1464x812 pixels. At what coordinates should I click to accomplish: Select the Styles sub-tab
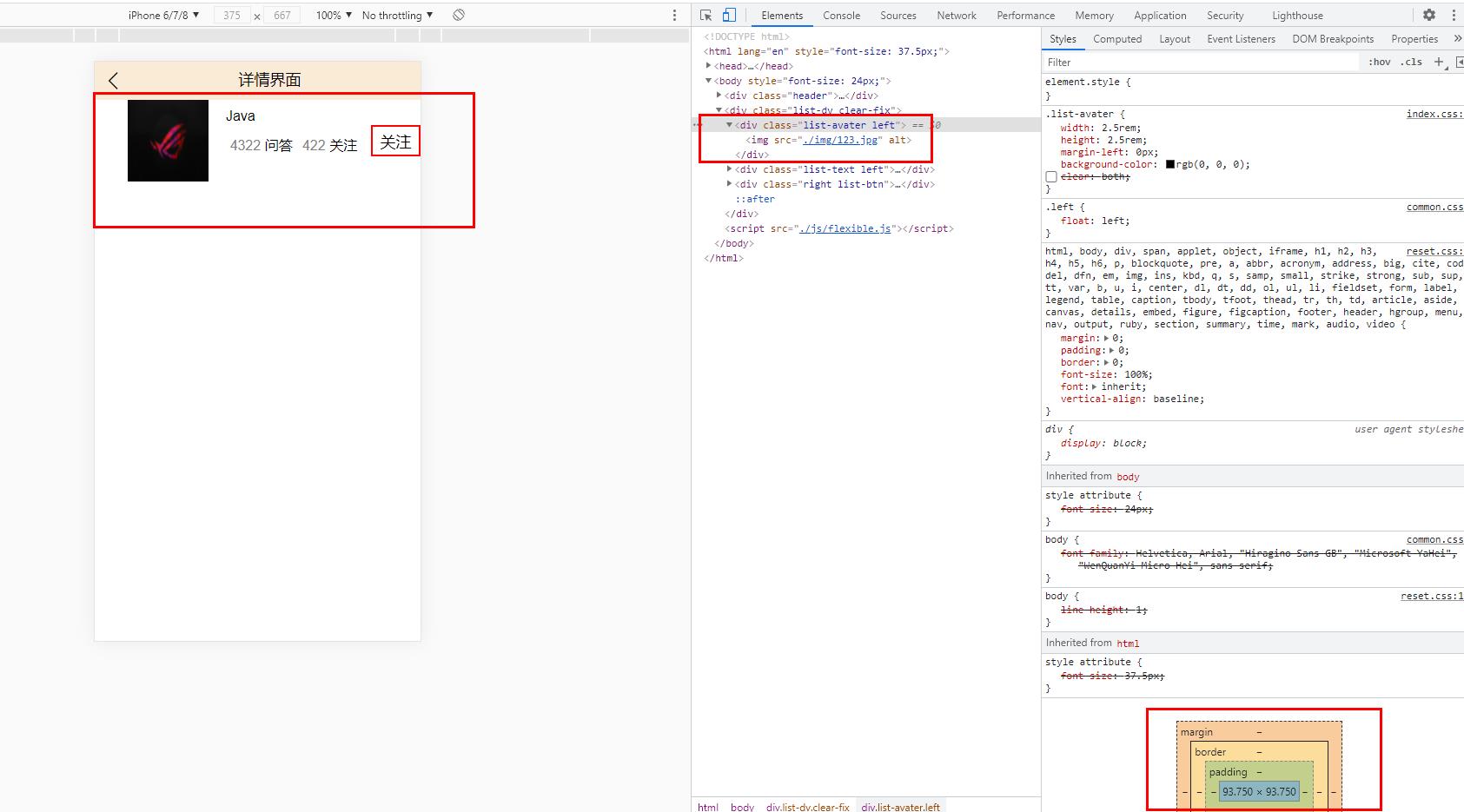point(1063,38)
